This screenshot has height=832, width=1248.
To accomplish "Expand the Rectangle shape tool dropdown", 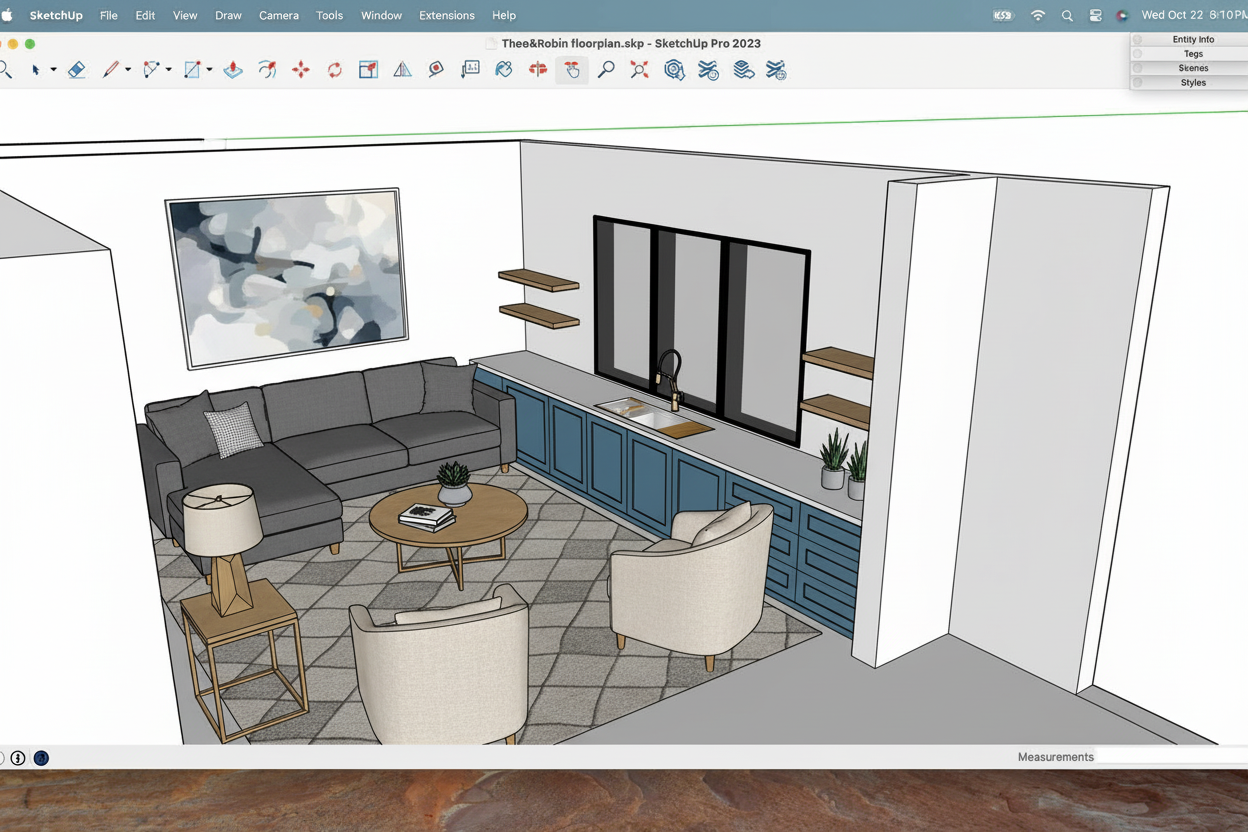I will tap(209, 70).
